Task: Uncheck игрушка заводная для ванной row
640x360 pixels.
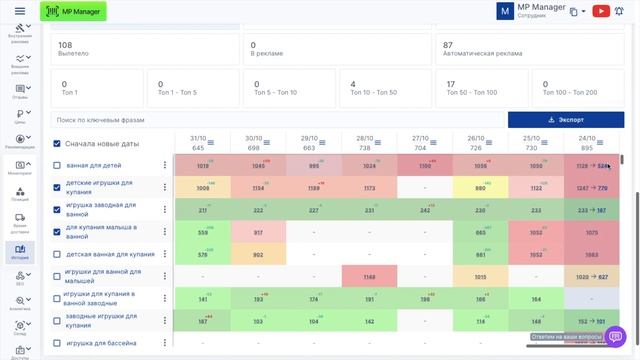Action: coord(57,209)
